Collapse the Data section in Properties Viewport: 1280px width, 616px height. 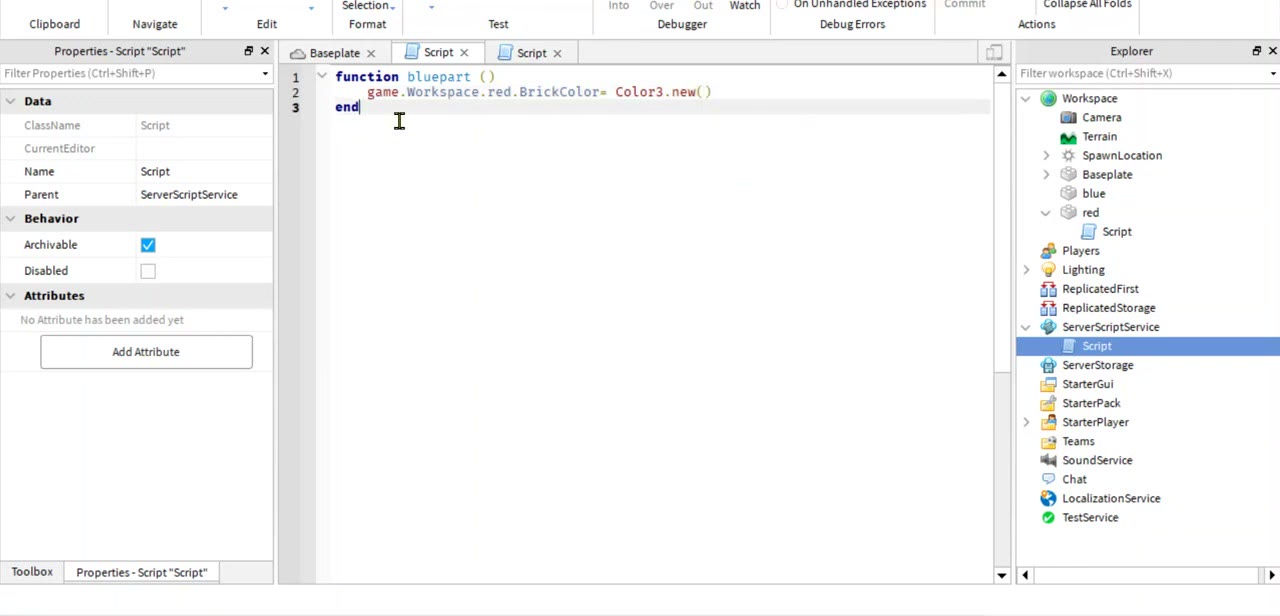coord(10,101)
